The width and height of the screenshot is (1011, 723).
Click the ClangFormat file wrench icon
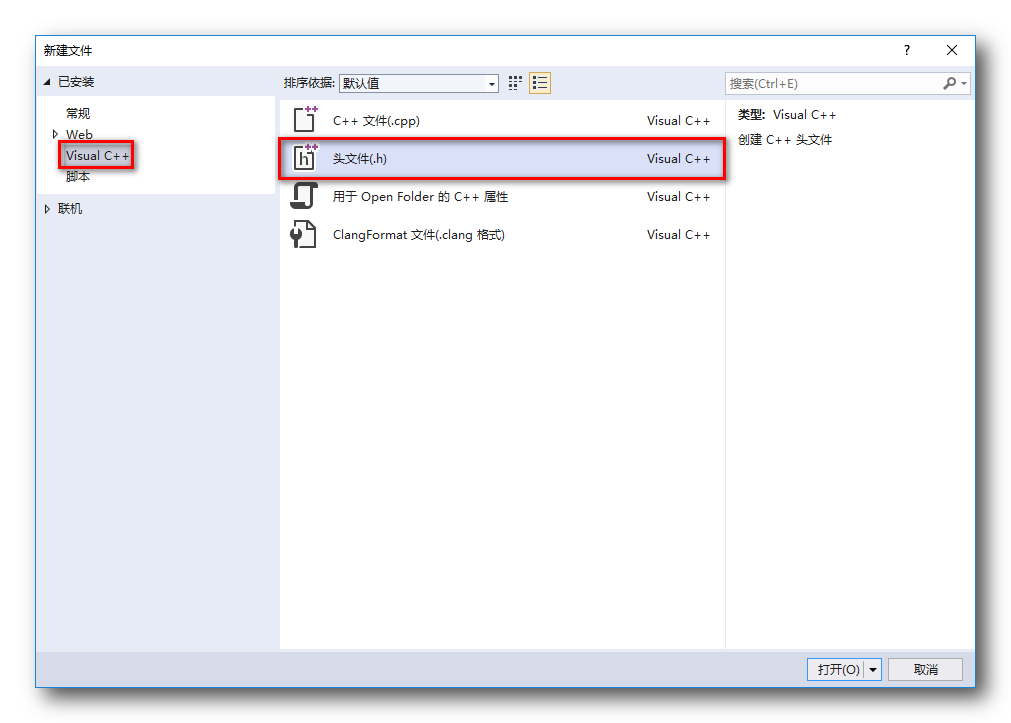coord(303,234)
